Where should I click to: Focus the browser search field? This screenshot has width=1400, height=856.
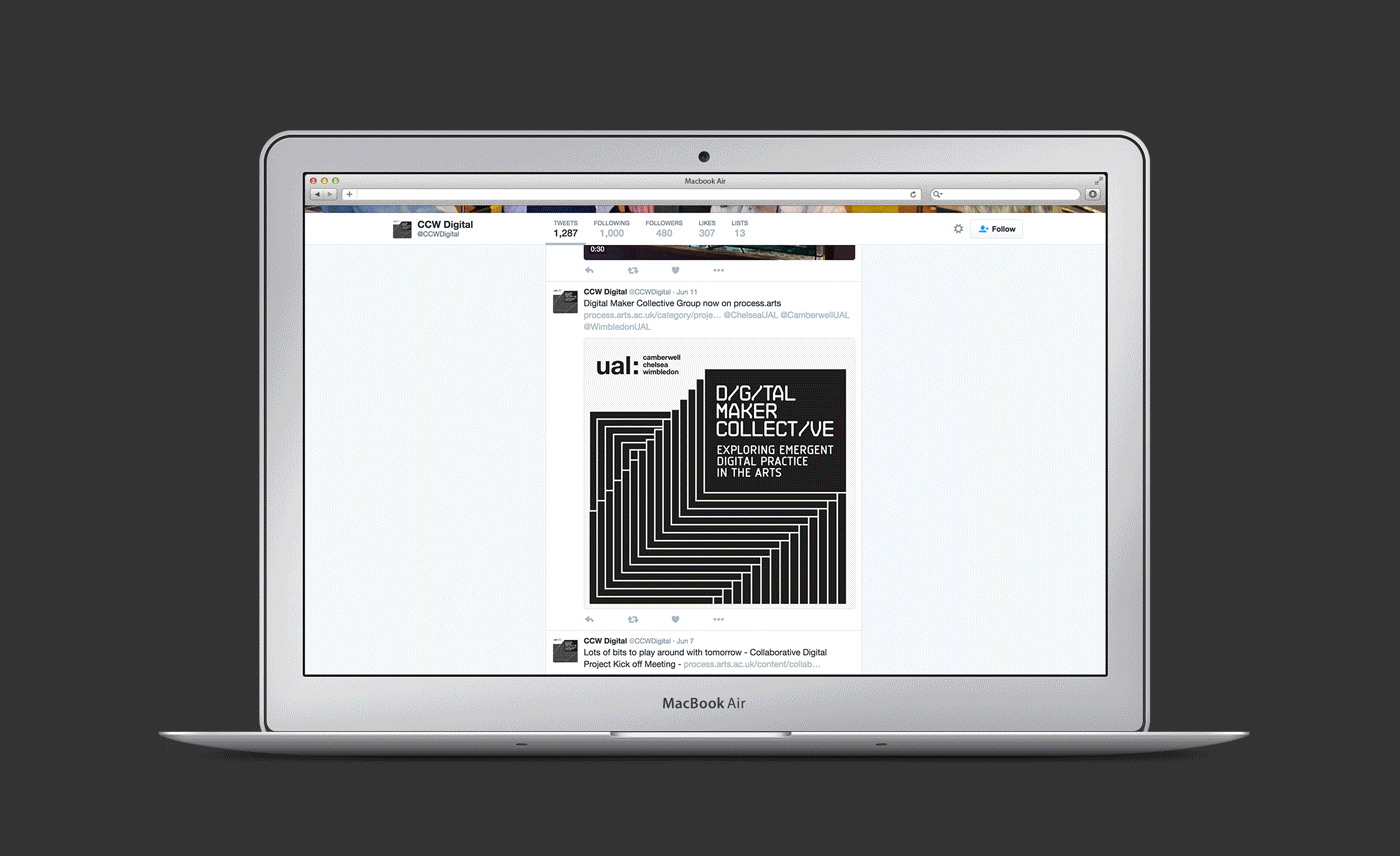(x=1005, y=194)
